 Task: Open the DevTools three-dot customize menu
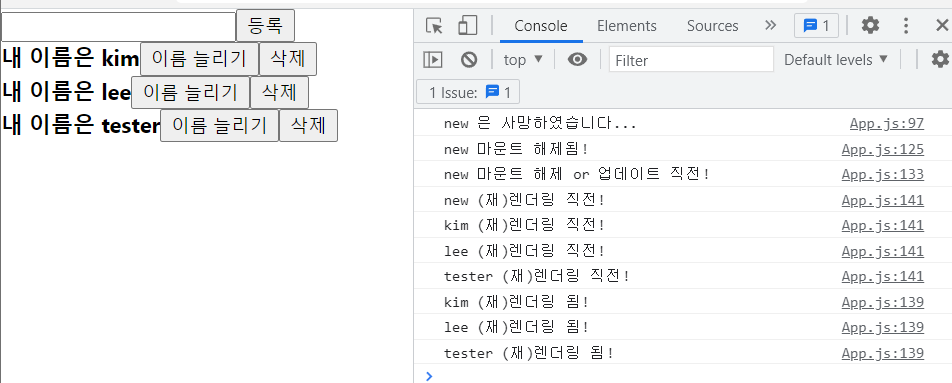click(x=906, y=25)
